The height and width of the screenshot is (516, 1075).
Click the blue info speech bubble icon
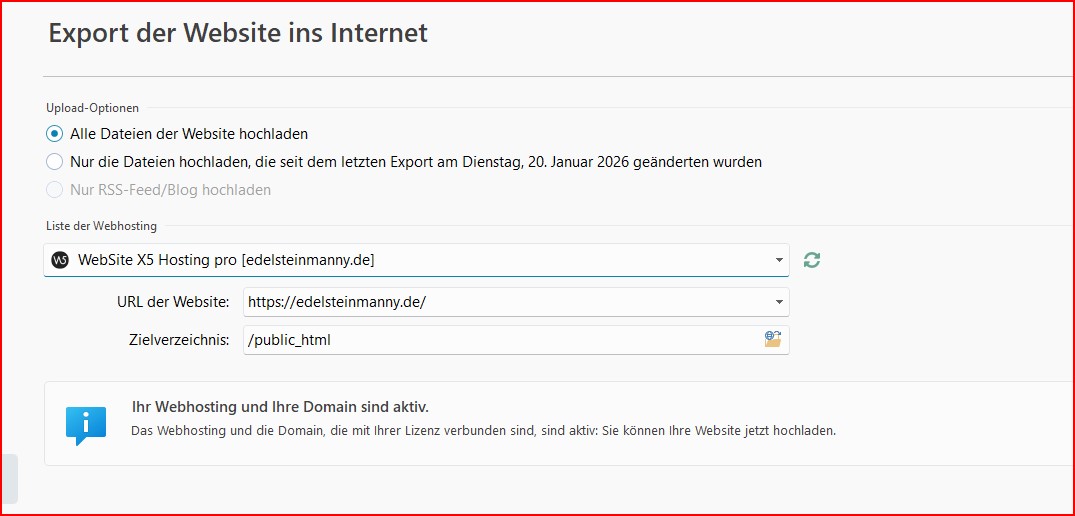tap(86, 426)
